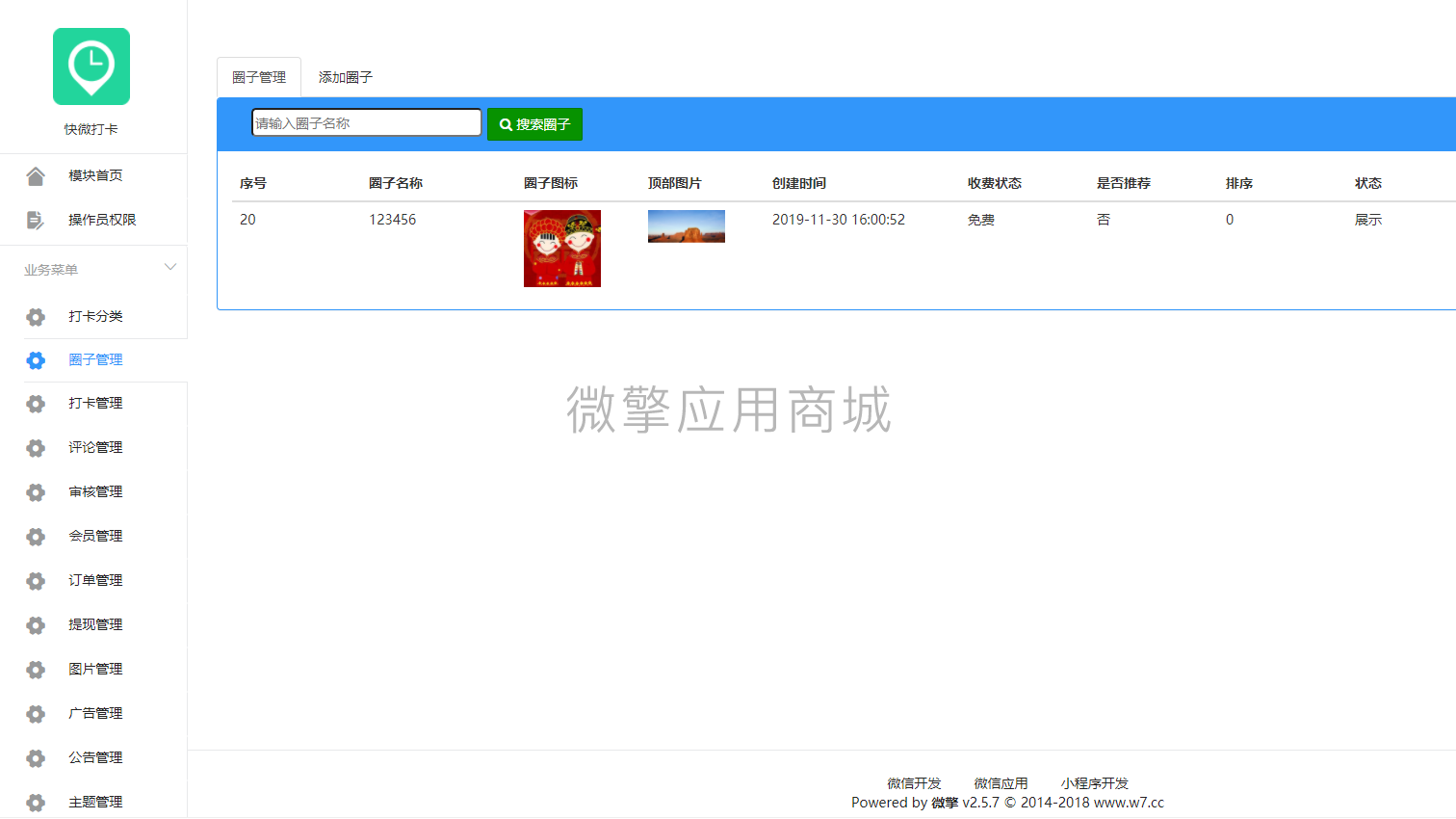
Task: Click the 快微打卡 app logo
Action: pyautogui.click(x=91, y=66)
